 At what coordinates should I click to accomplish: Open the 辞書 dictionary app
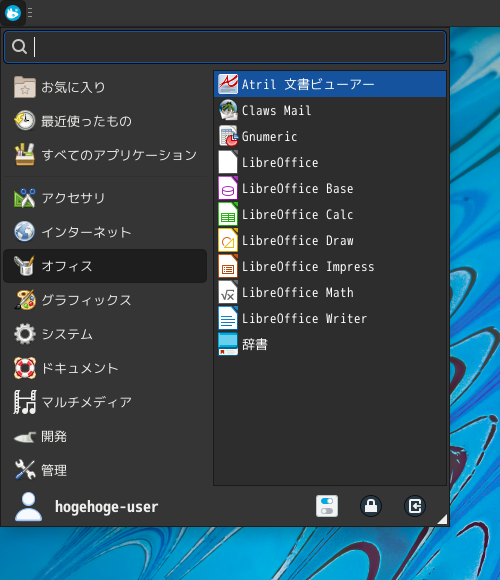coord(330,344)
